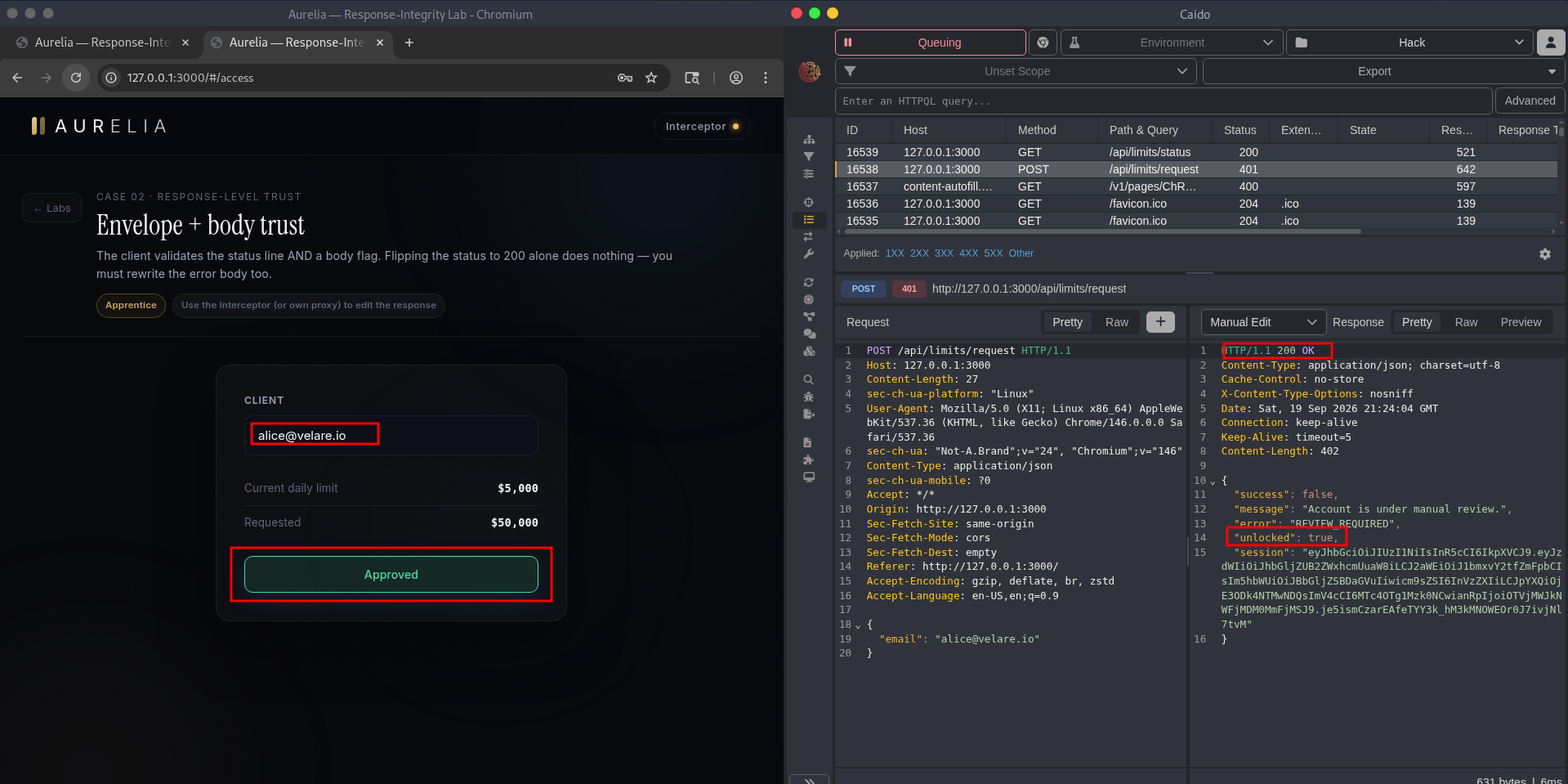
Task: Open the Replay arrows icon in Caido sidebar
Action: point(809,236)
